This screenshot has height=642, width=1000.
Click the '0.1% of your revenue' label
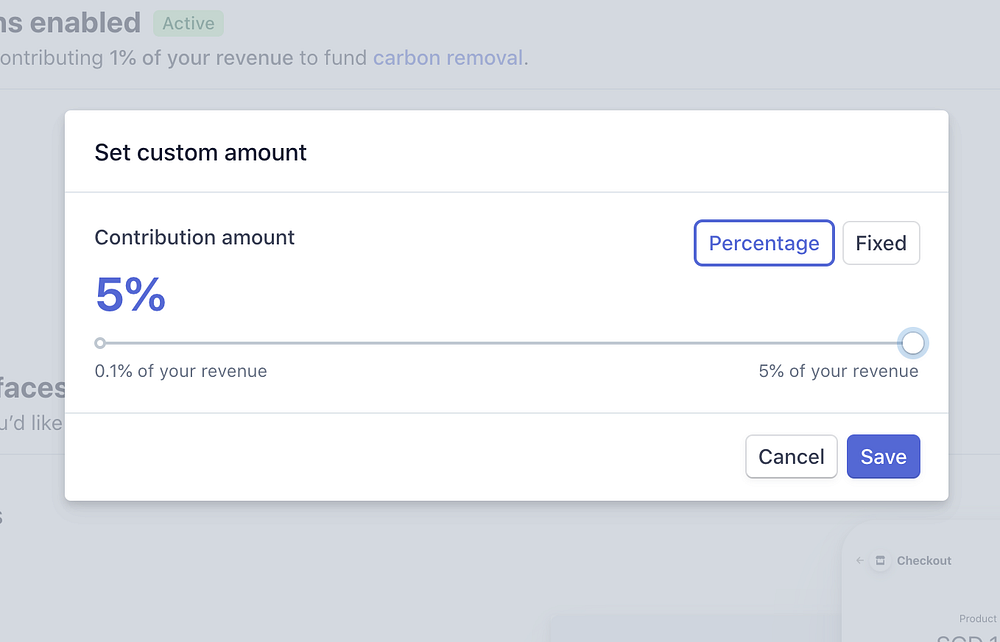(181, 371)
